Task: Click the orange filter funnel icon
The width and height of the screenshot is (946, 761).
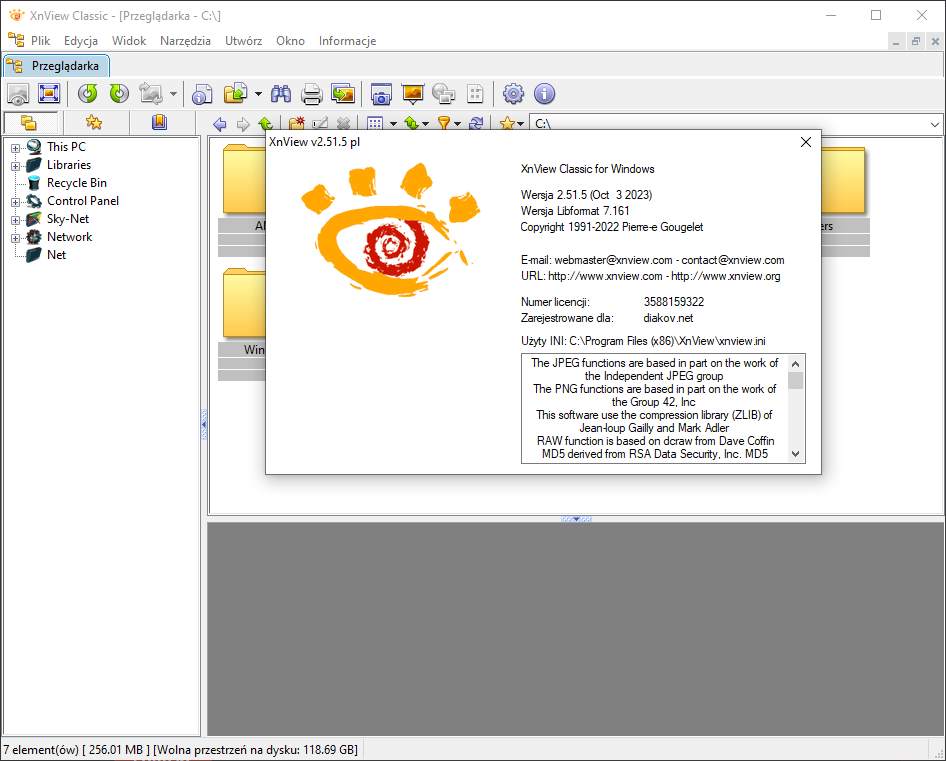Action: 444,124
